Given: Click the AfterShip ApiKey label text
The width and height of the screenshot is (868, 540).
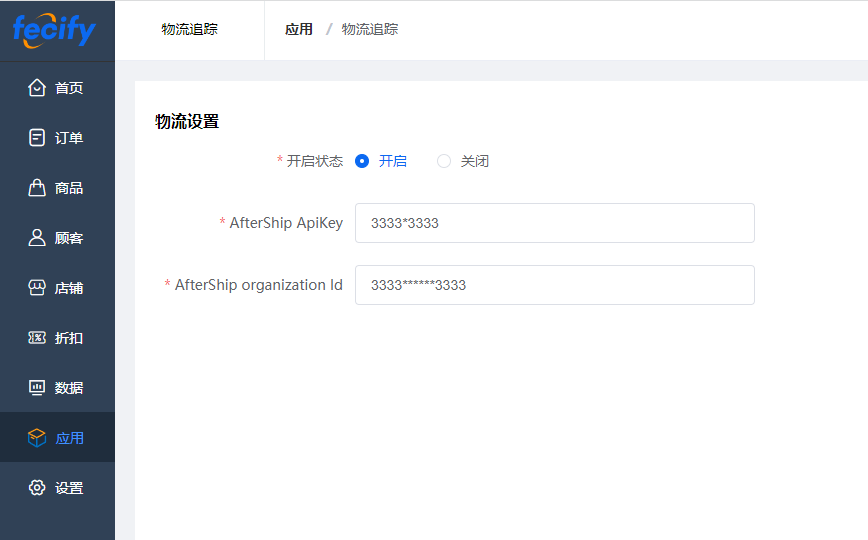Looking at the screenshot, I should (286, 223).
